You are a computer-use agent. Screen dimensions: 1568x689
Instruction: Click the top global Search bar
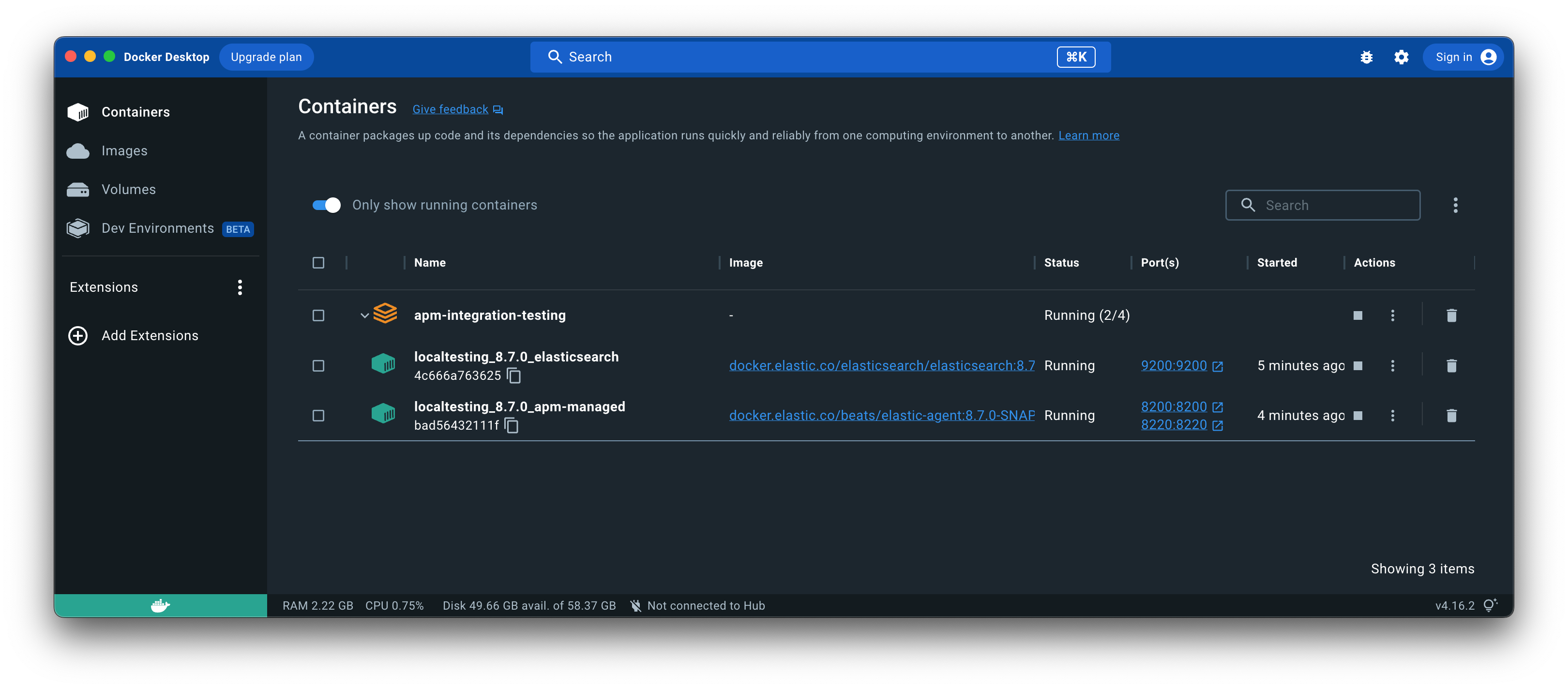pyautogui.click(x=820, y=57)
